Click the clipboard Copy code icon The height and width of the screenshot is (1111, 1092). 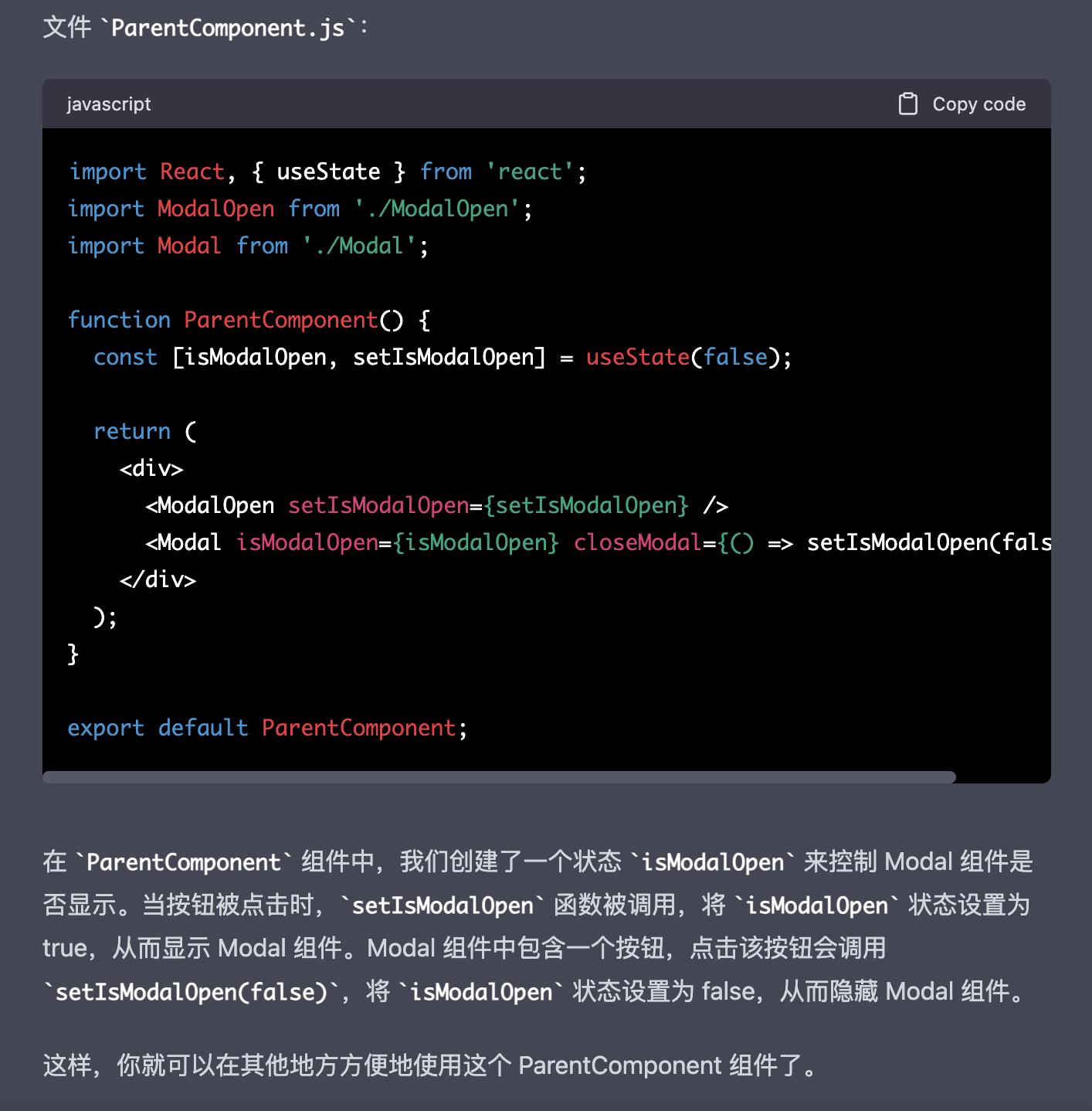pyautogui.click(x=909, y=103)
